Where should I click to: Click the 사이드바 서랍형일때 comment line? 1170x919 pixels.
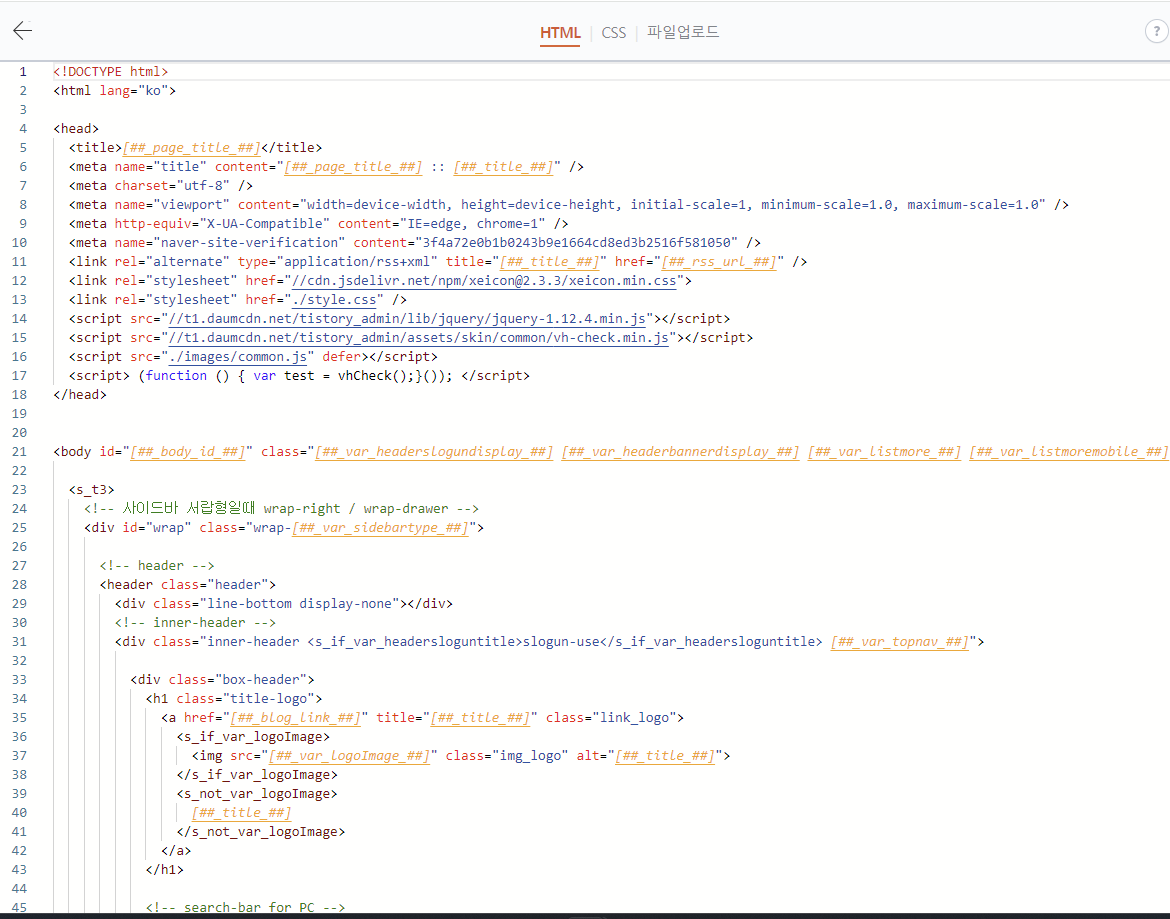coord(281,509)
